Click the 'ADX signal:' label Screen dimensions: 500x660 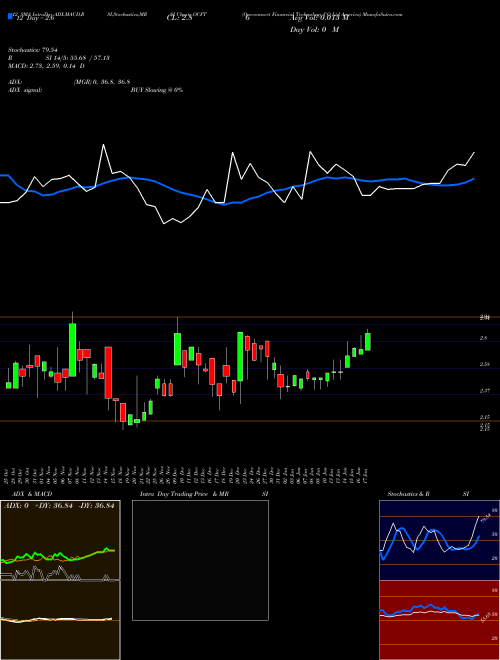point(25,90)
